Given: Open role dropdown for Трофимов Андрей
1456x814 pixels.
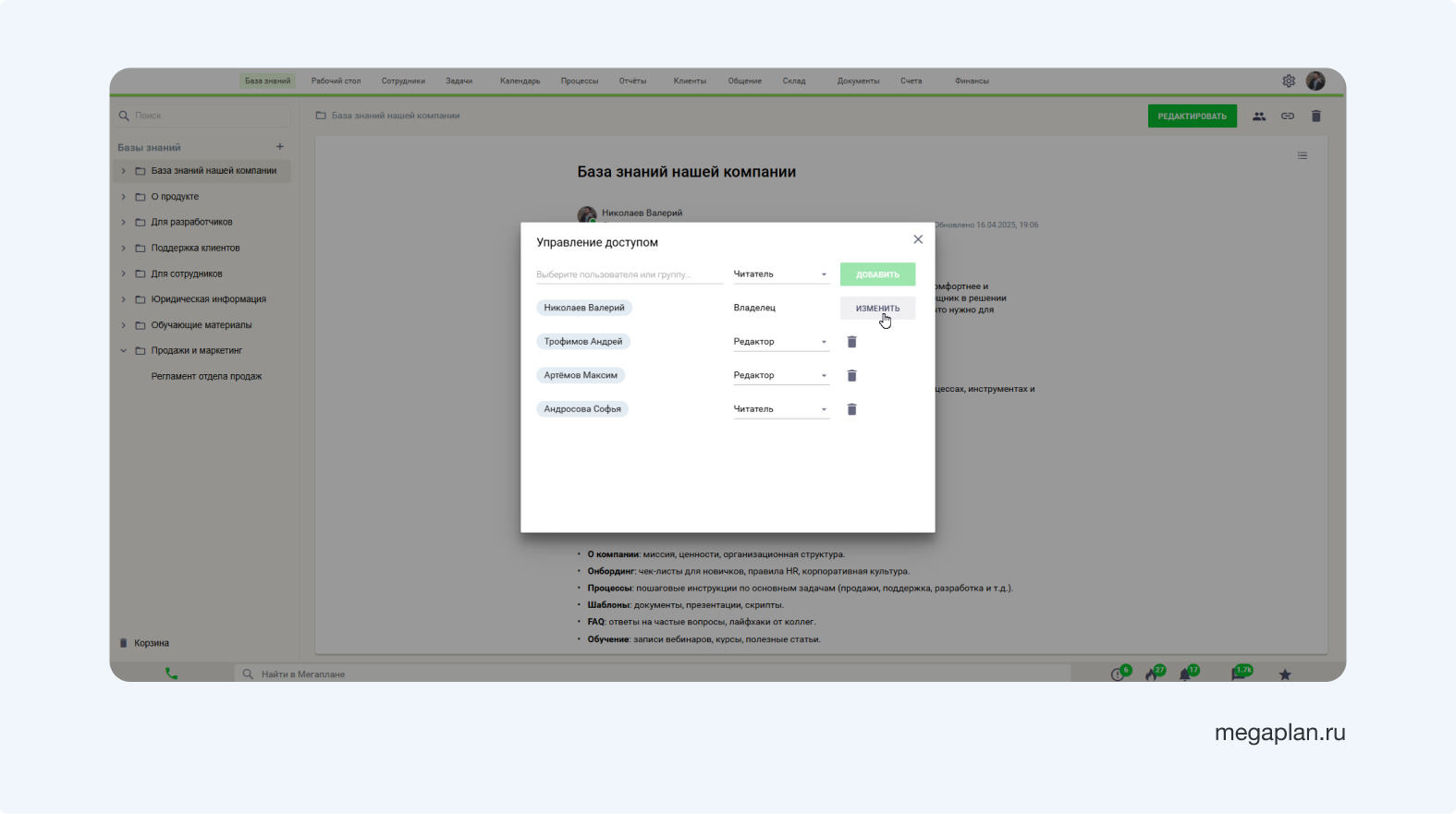Looking at the screenshot, I should (x=780, y=342).
